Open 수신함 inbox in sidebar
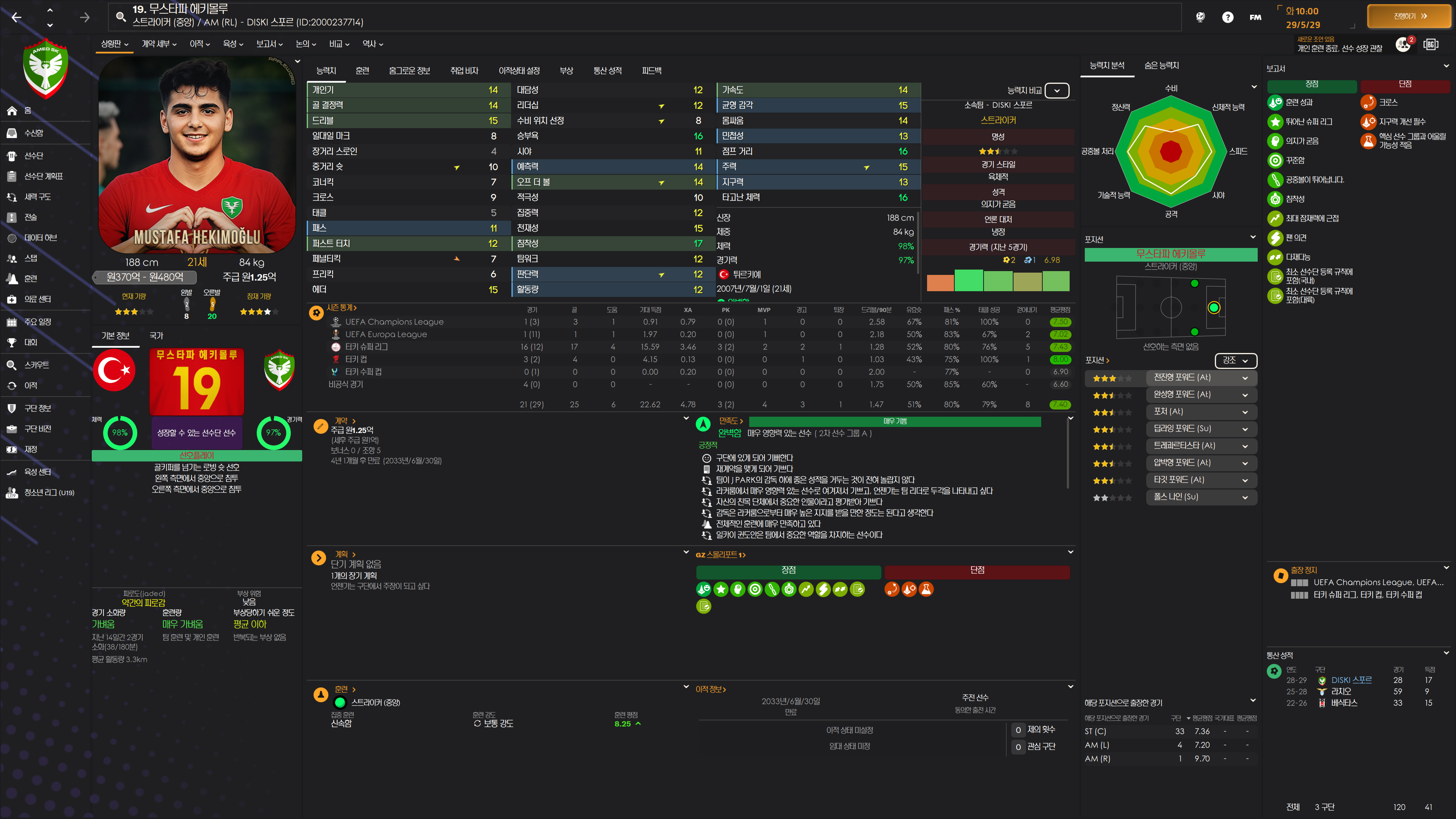This screenshot has height=819, width=1456. coord(33,133)
